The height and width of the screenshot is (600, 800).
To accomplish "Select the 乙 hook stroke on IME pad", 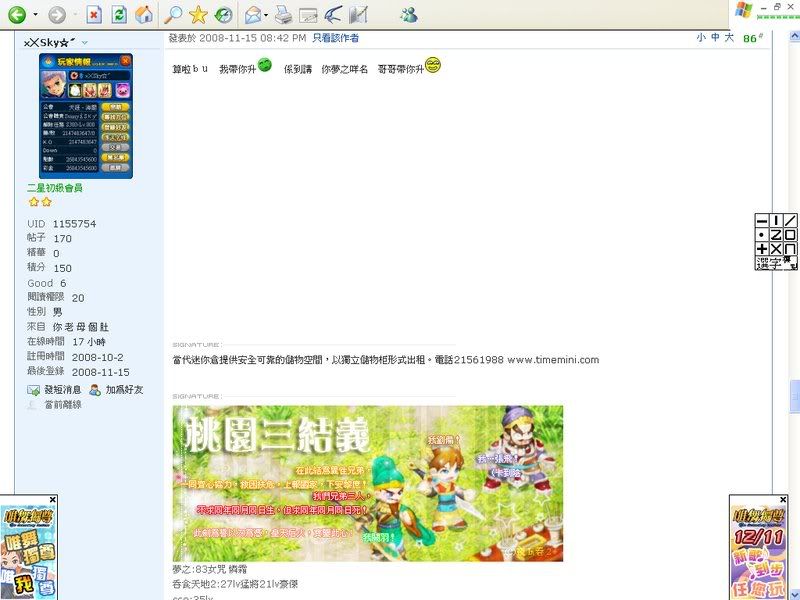I will click(776, 235).
